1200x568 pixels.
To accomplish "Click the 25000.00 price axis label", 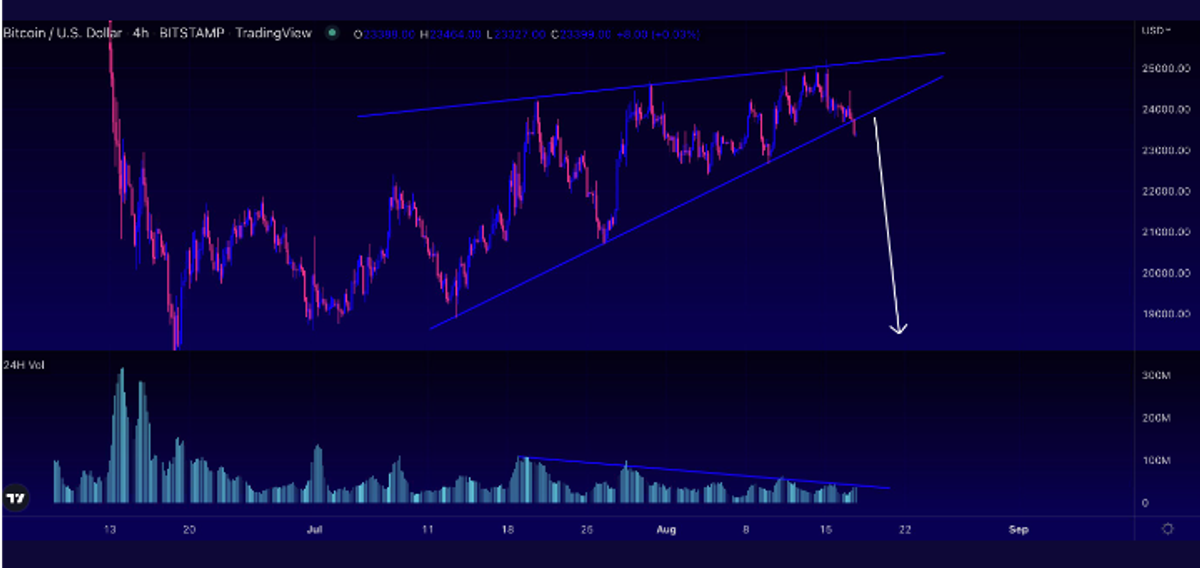I will [x=1165, y=69].
